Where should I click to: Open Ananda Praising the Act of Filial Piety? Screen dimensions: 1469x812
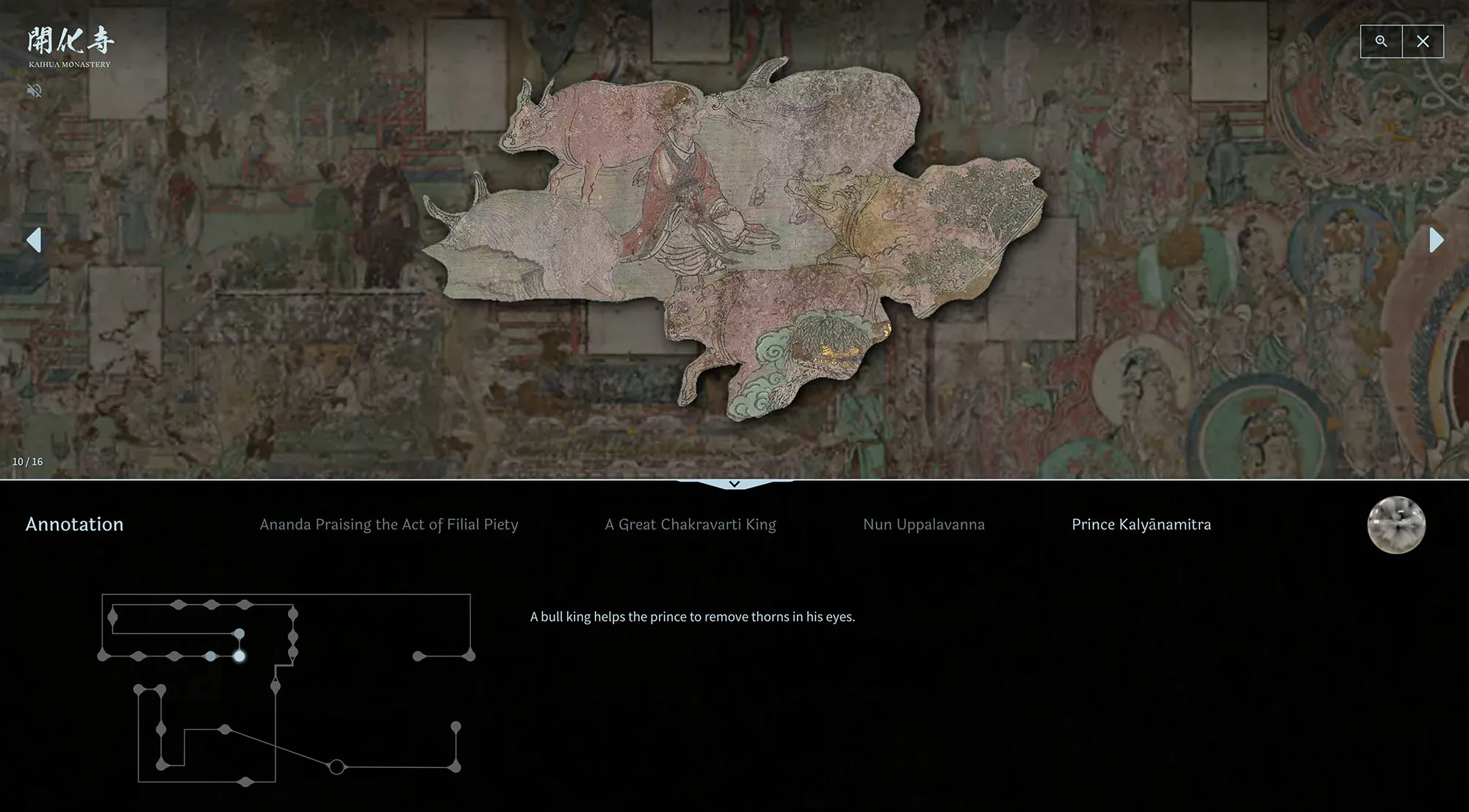(389, 524)
